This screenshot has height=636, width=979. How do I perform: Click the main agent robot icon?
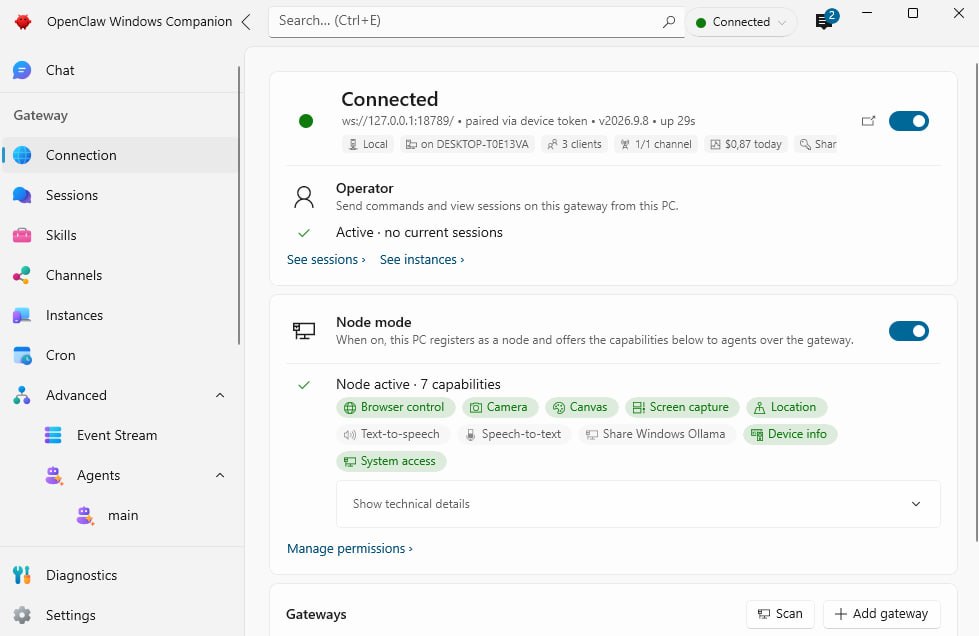pos(85,515)
